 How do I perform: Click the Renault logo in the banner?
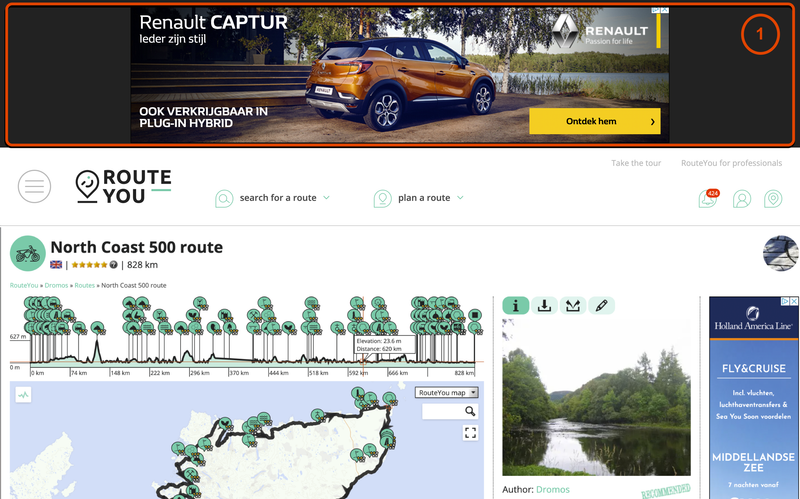click(601, 32)
